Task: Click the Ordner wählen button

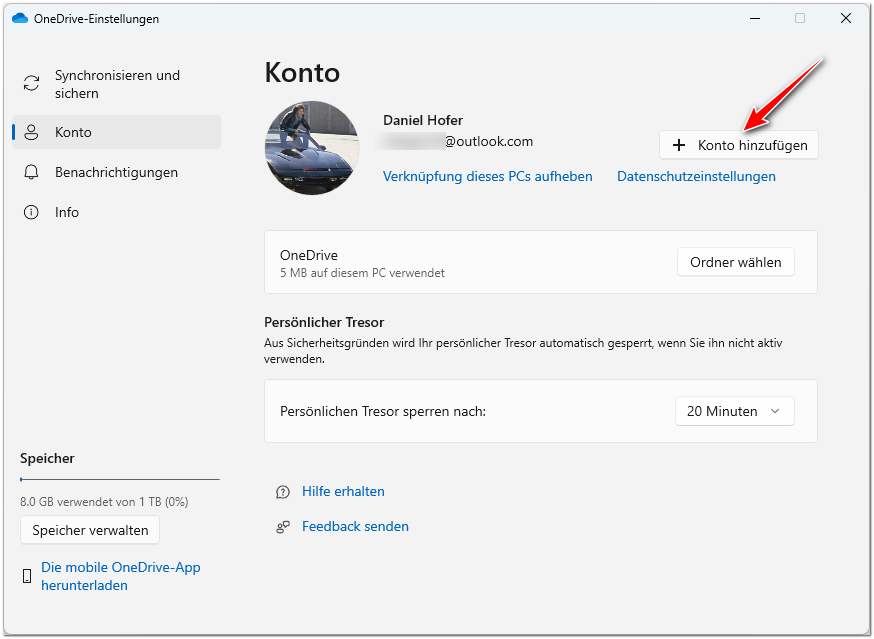Action: pyautogui.click(x=735, y=262)
